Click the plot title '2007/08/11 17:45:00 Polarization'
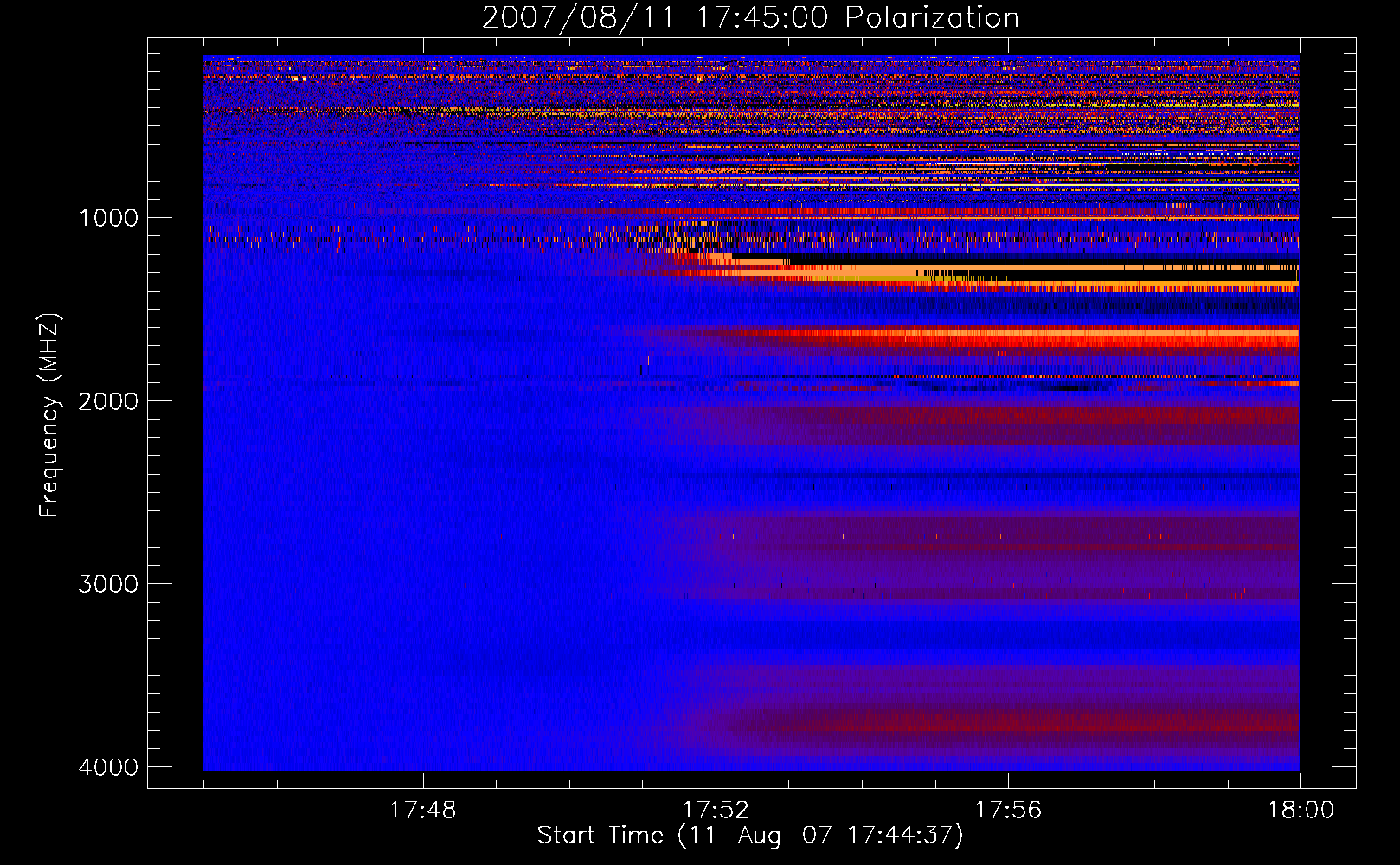This screenshot has width=1400, height=865. point(750,17)
